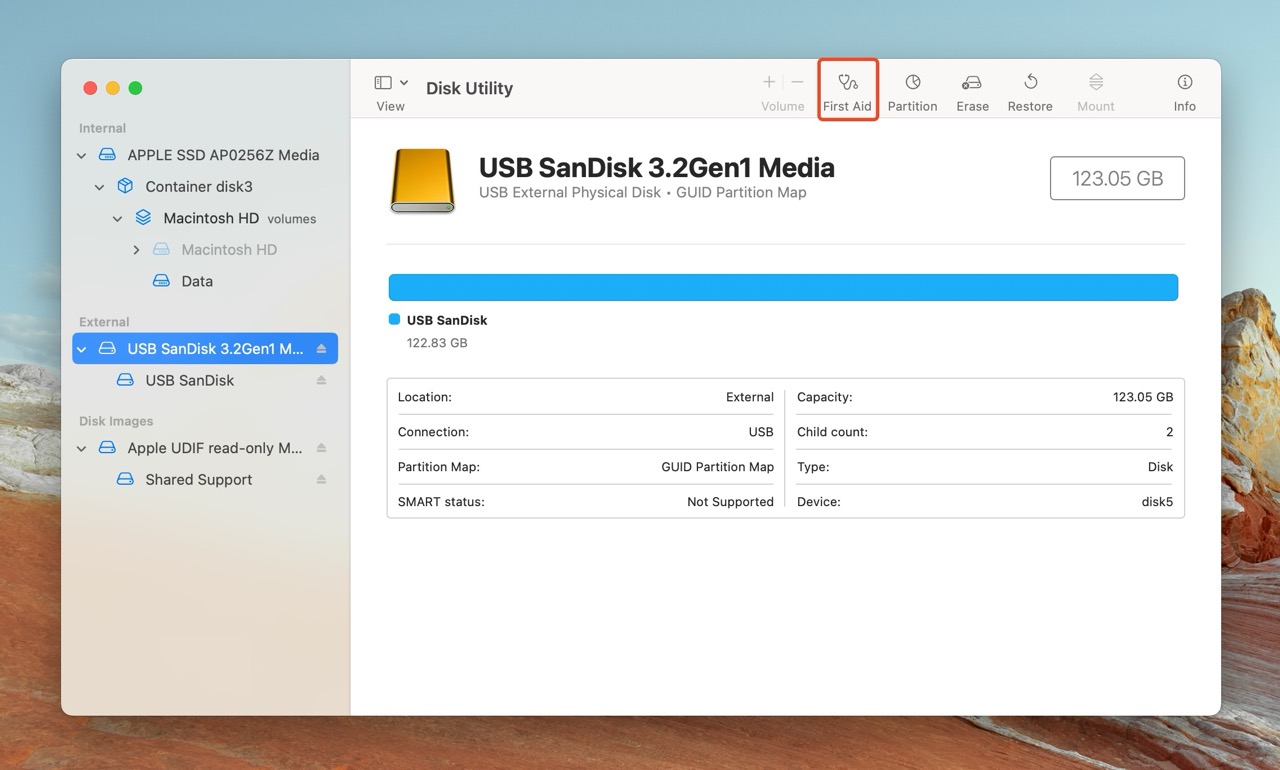This screenshot has height=770, width=1280.
Task: Remove a volume with the minus icon
Action: click(797, 82)
